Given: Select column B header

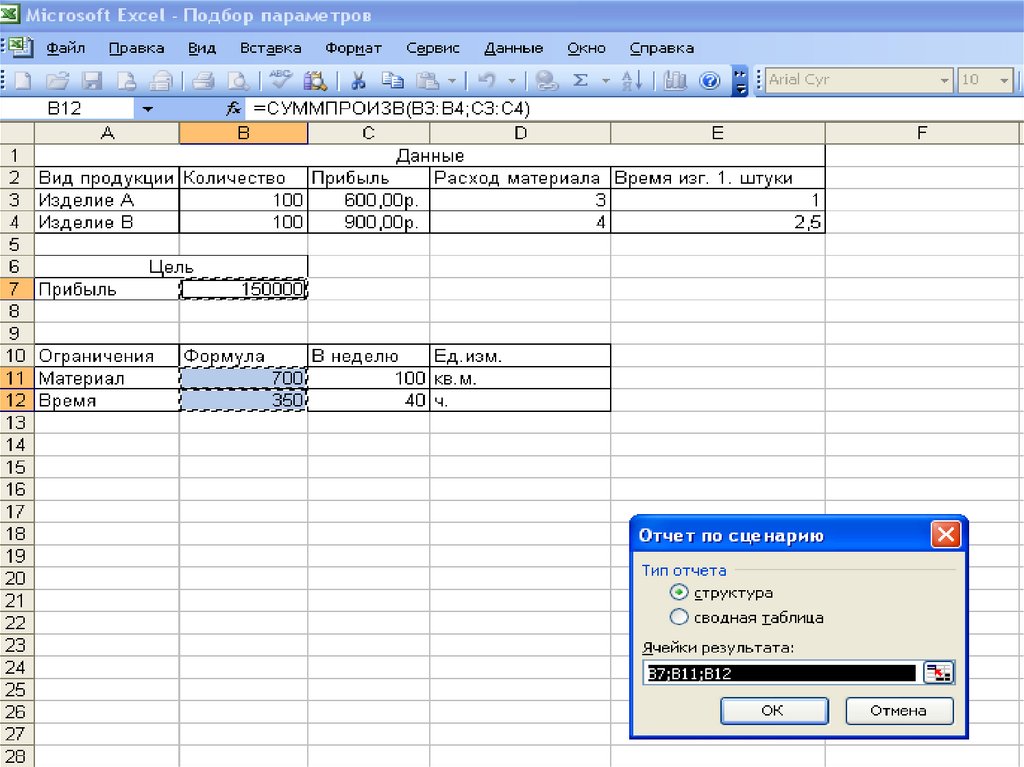Looking at the screenshot, I should coord(243,133).
